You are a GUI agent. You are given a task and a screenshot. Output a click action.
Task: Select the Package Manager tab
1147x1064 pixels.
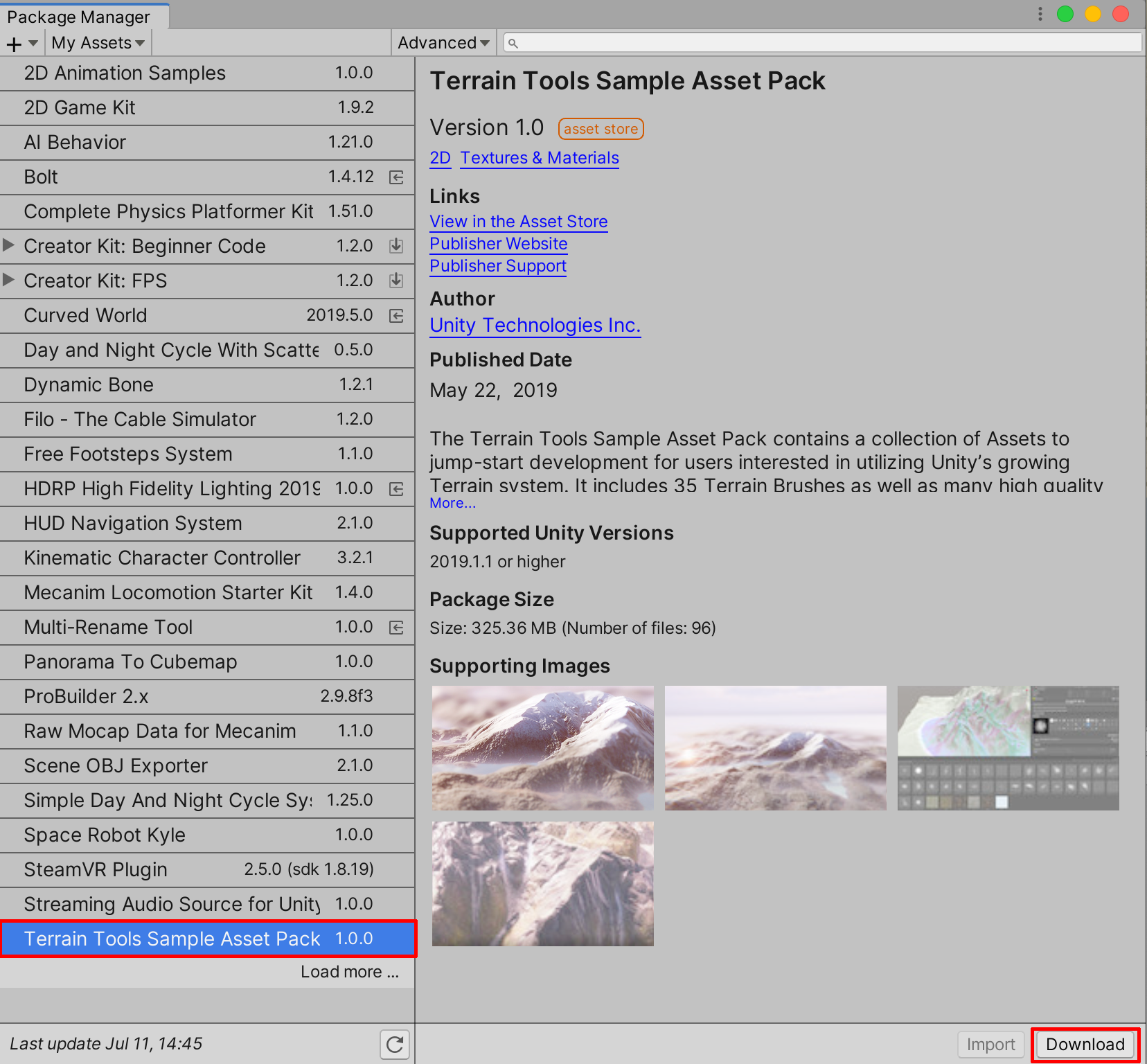coord(78,17)
